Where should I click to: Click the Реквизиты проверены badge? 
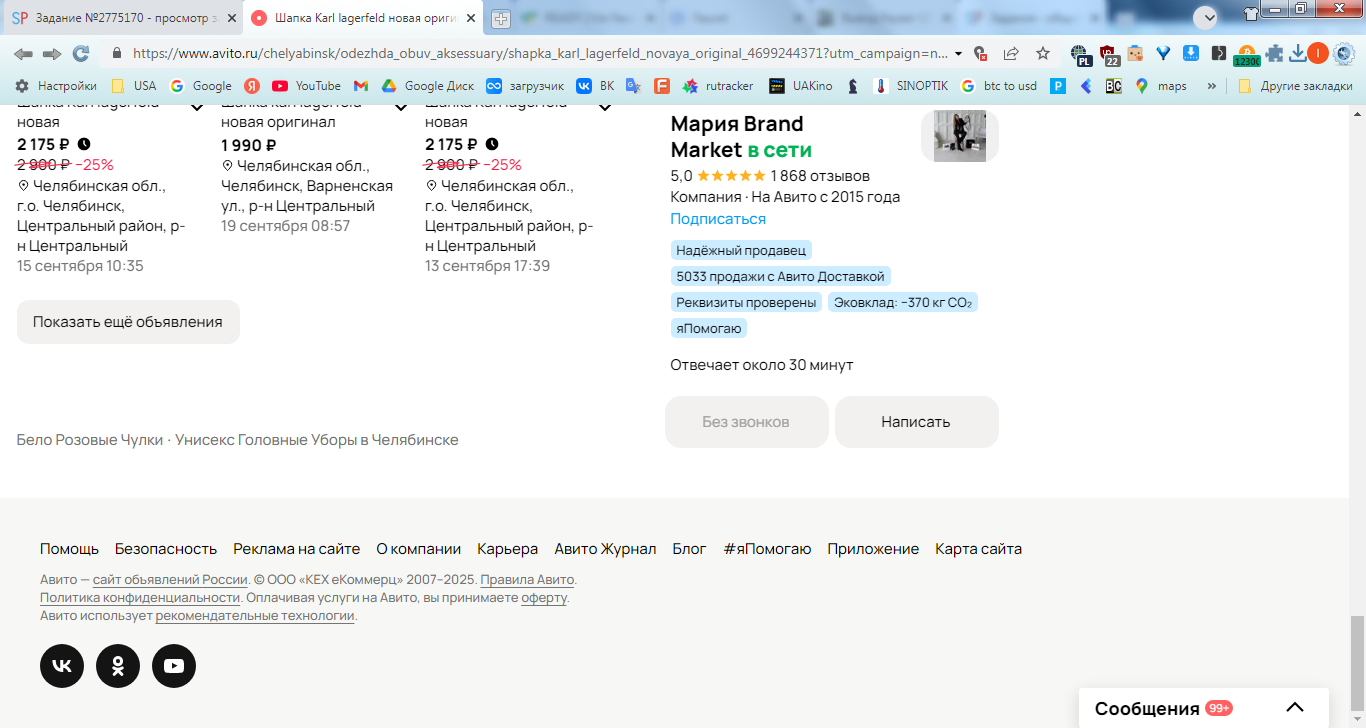coord(746,302)
